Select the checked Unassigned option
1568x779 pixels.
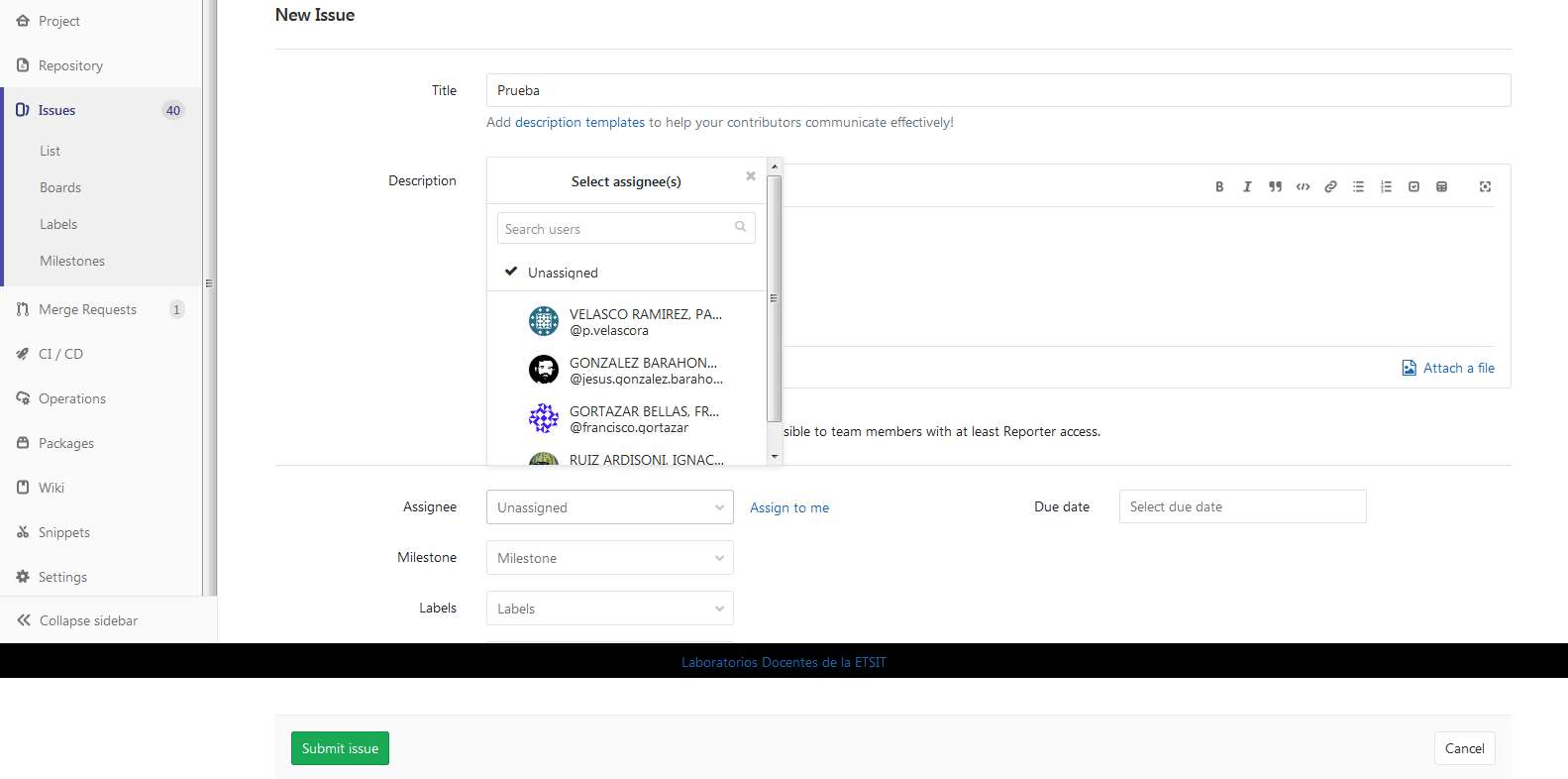click(563, 273)
